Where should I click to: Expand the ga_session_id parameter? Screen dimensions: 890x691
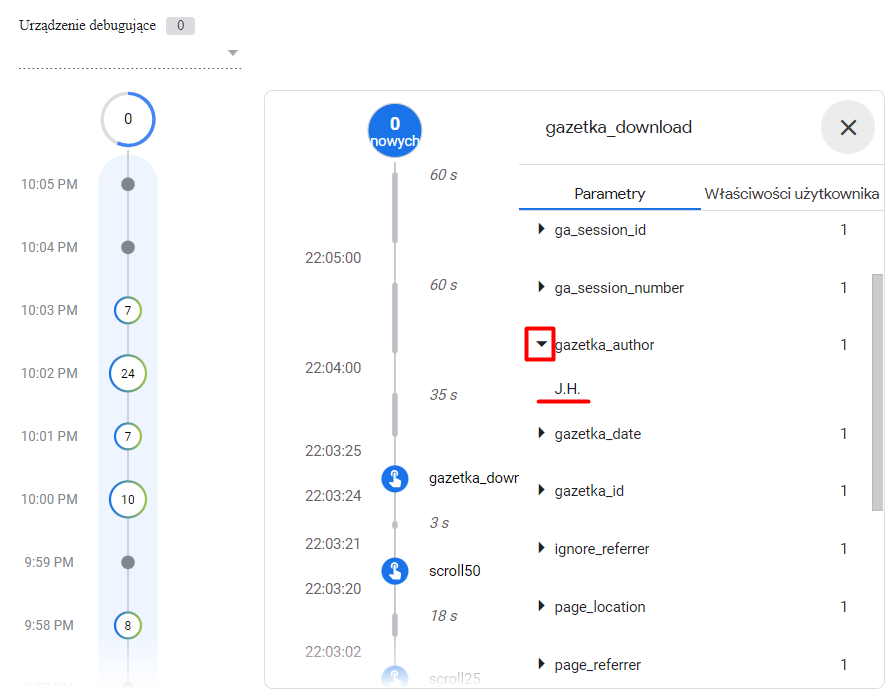pyautogui.click(x=541, y=229)
